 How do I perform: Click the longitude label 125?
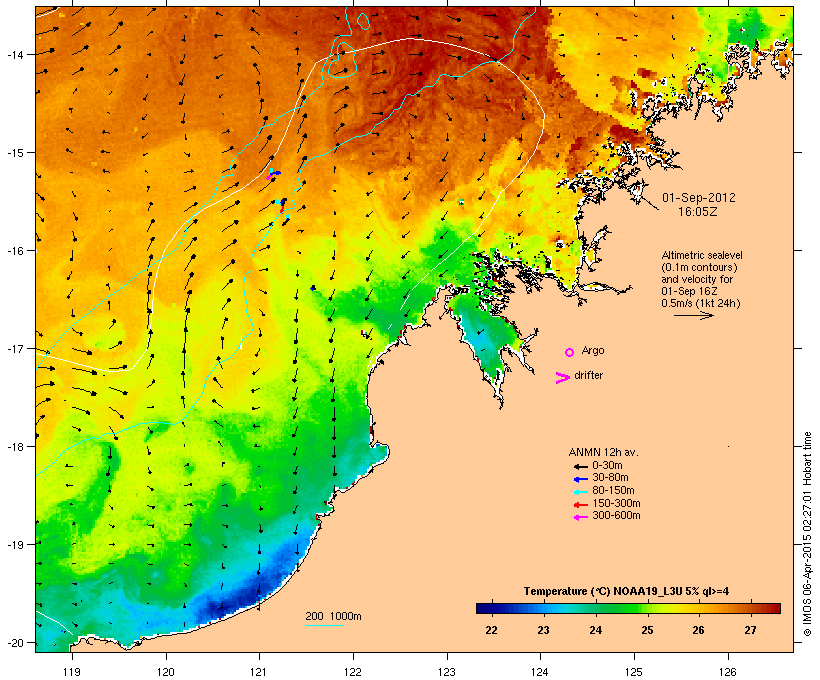634,672
